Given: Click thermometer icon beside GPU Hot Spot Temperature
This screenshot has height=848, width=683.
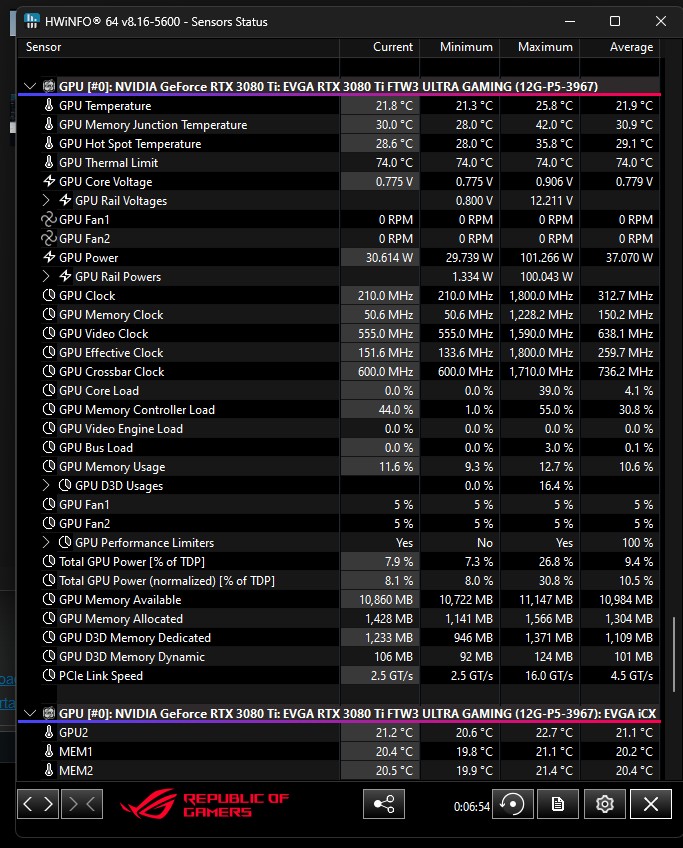Looking at the screenshot, I should (x=49, y=143).
